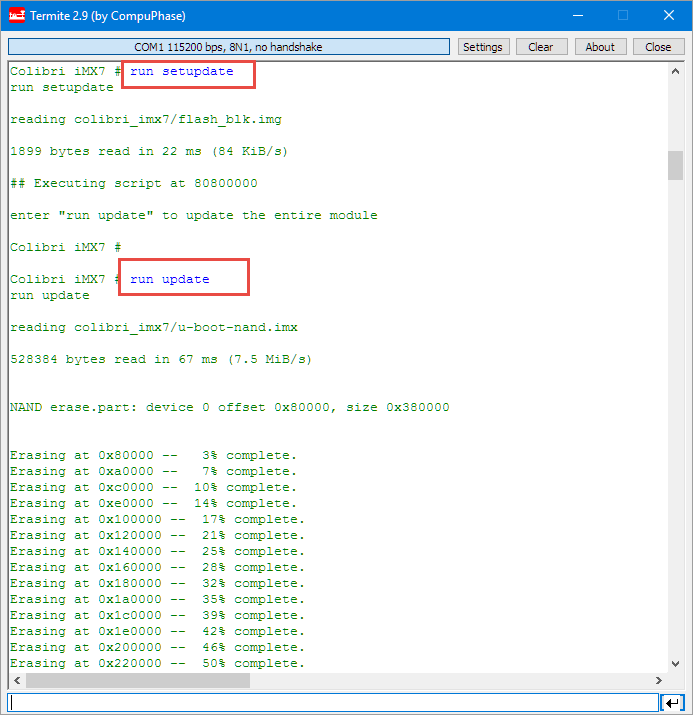Focus the command input field at bottom
693x715 pixels.
pyautogui.click(x=333, y=702)
